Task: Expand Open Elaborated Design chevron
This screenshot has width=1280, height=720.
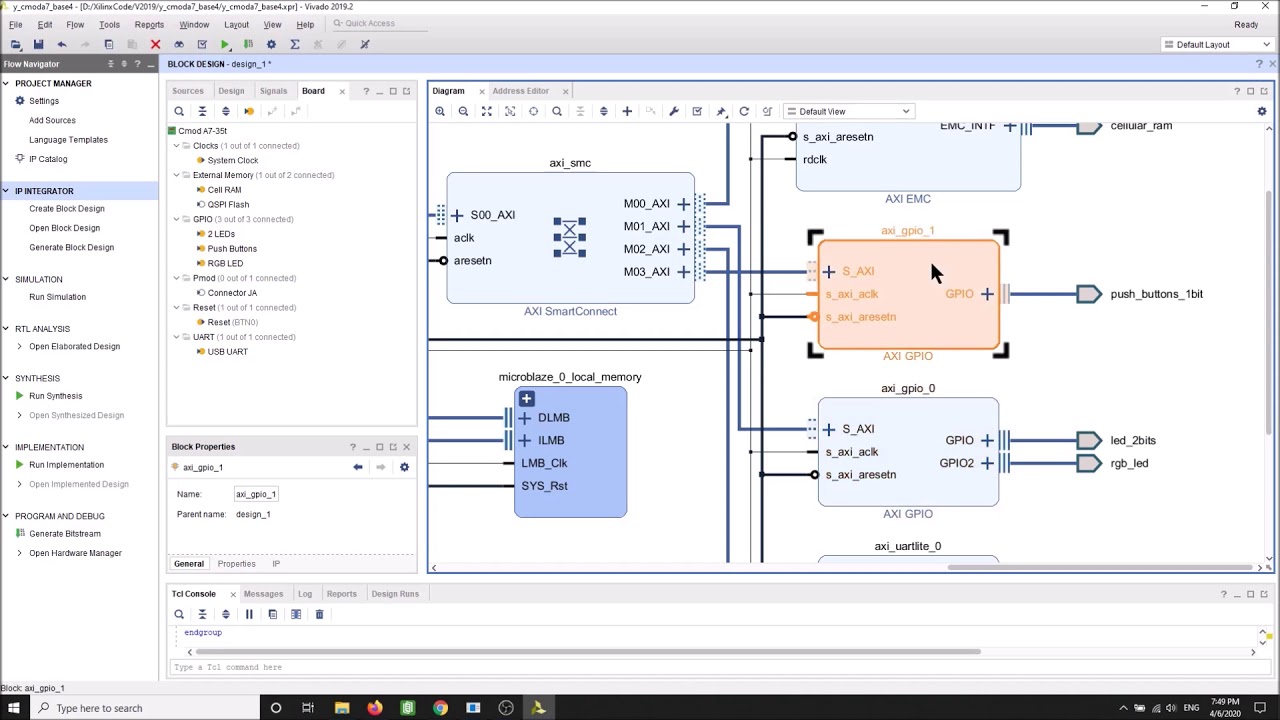Action: [x=19, y=346]
